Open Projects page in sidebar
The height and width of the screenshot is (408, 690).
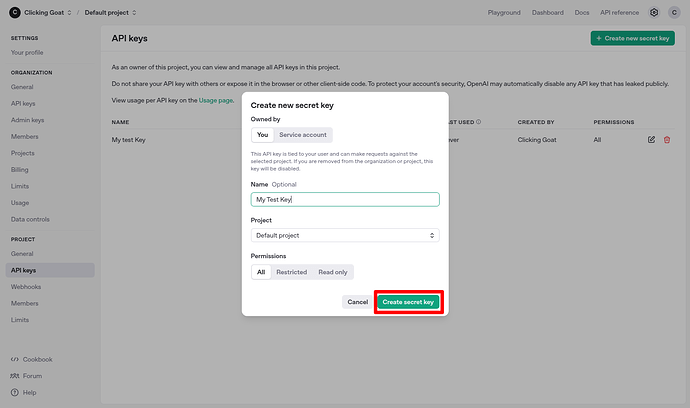coord(22,153)
